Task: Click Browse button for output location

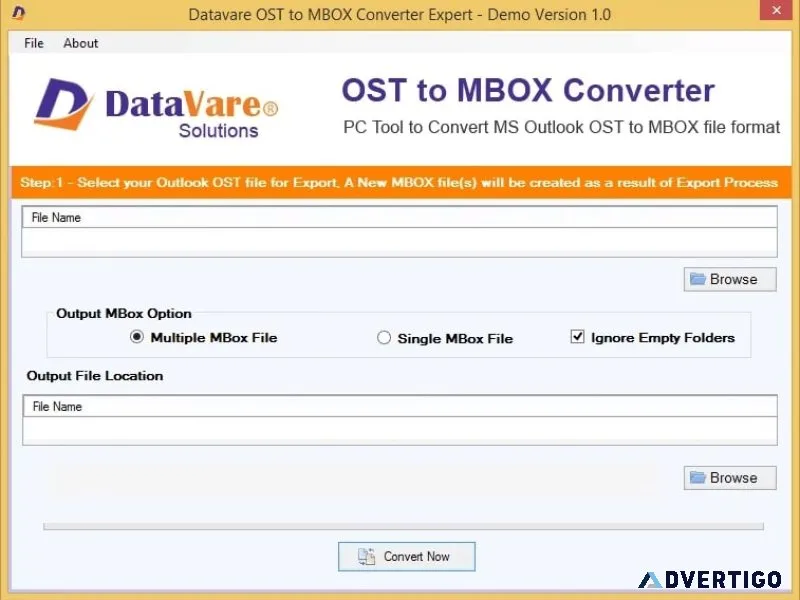Action: click(x=730, y=478)
